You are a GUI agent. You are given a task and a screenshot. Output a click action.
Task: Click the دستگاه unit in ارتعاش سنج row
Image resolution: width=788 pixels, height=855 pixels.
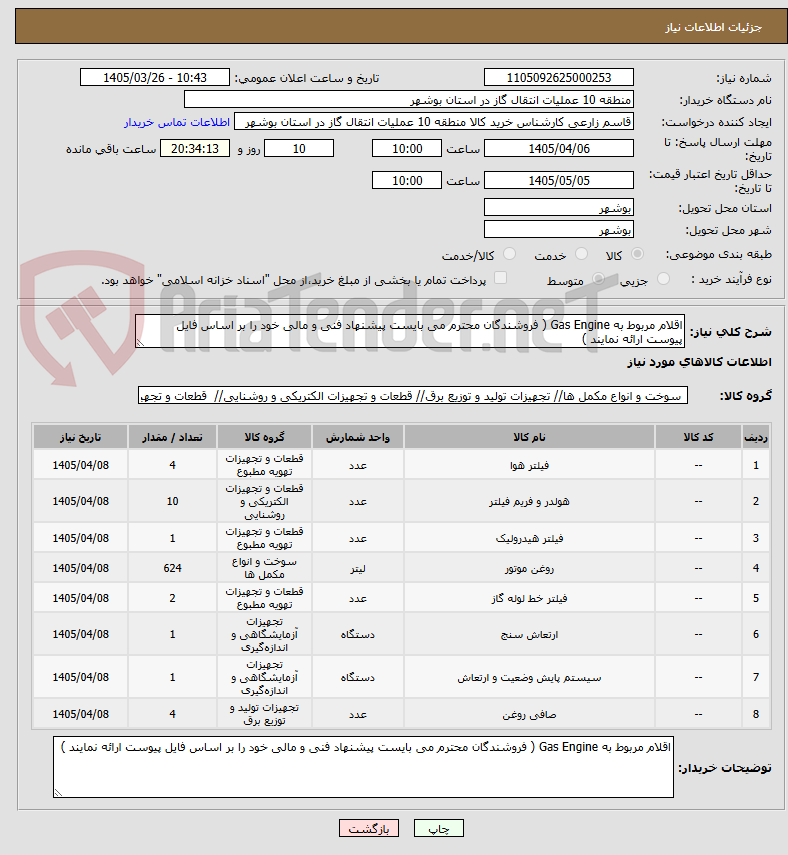pyautogui.click(x=358, y=634)
